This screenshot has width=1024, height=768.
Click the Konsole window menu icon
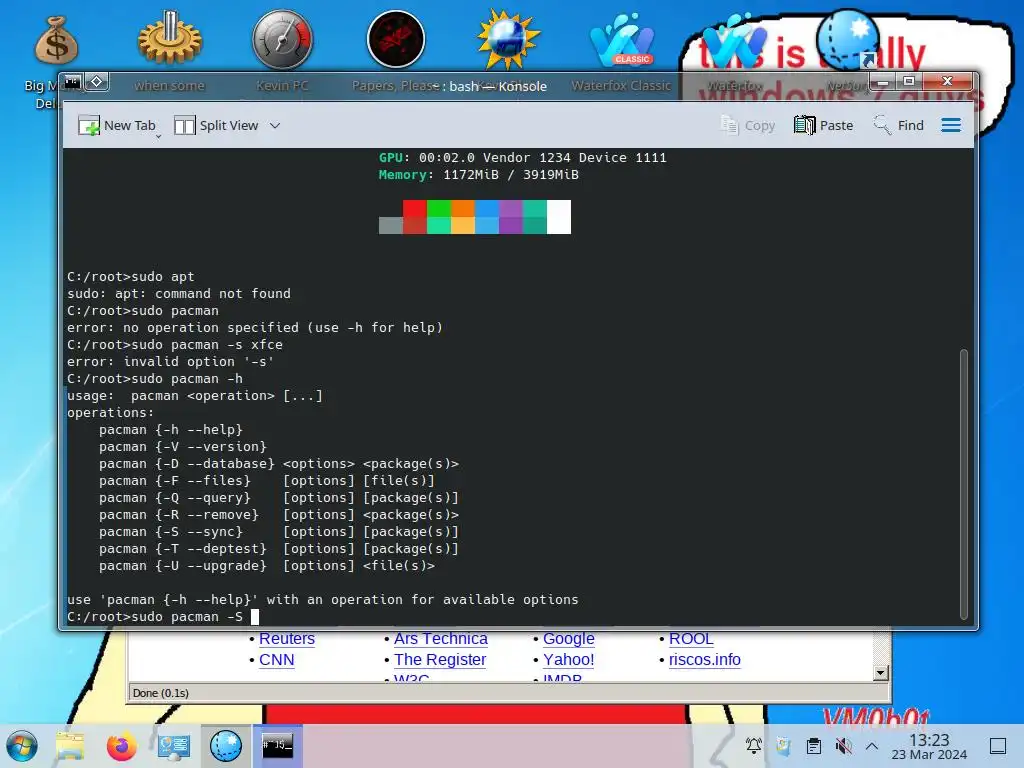tap(72, 82)
